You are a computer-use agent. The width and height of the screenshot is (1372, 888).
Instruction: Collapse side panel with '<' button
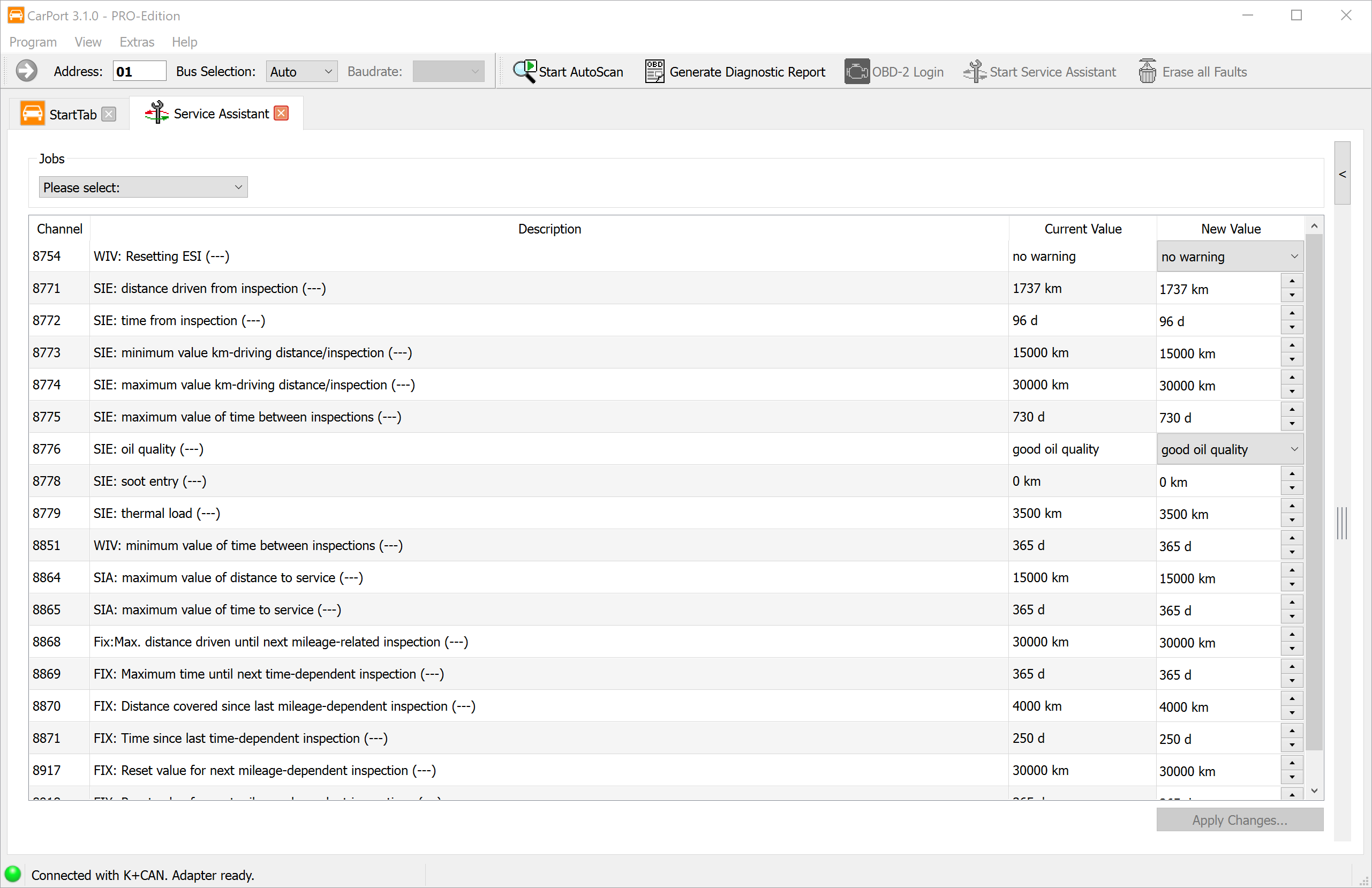(1342, 174)
